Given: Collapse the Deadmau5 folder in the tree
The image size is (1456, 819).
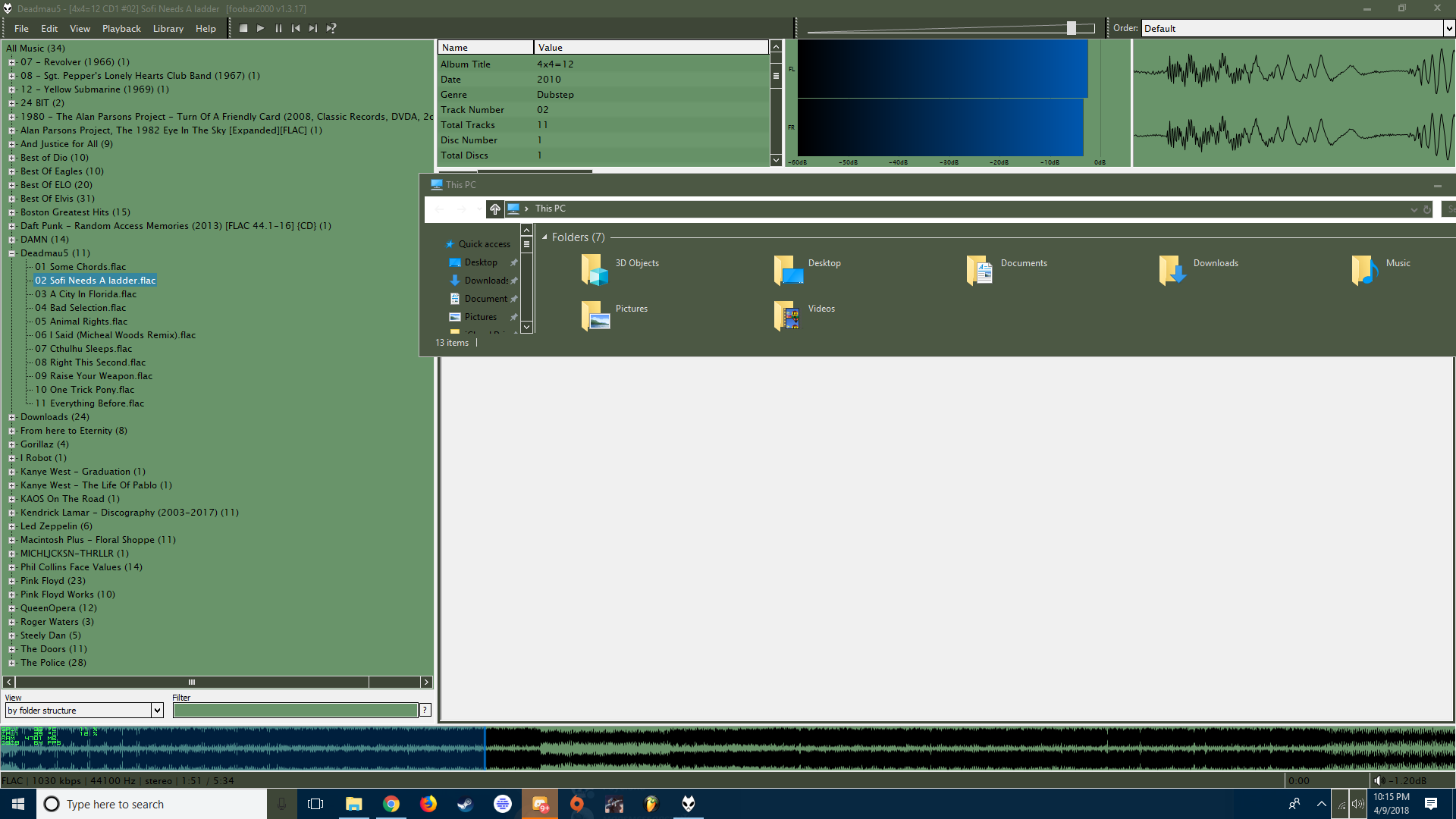Looking at the screenshot, I should pos(12,253).
